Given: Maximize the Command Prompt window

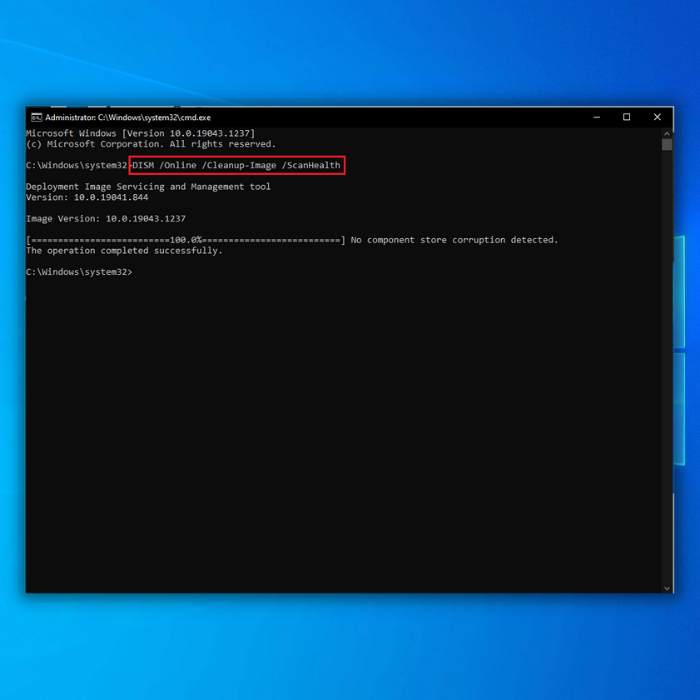Looking at the screenshot, I should click(626, 117).
